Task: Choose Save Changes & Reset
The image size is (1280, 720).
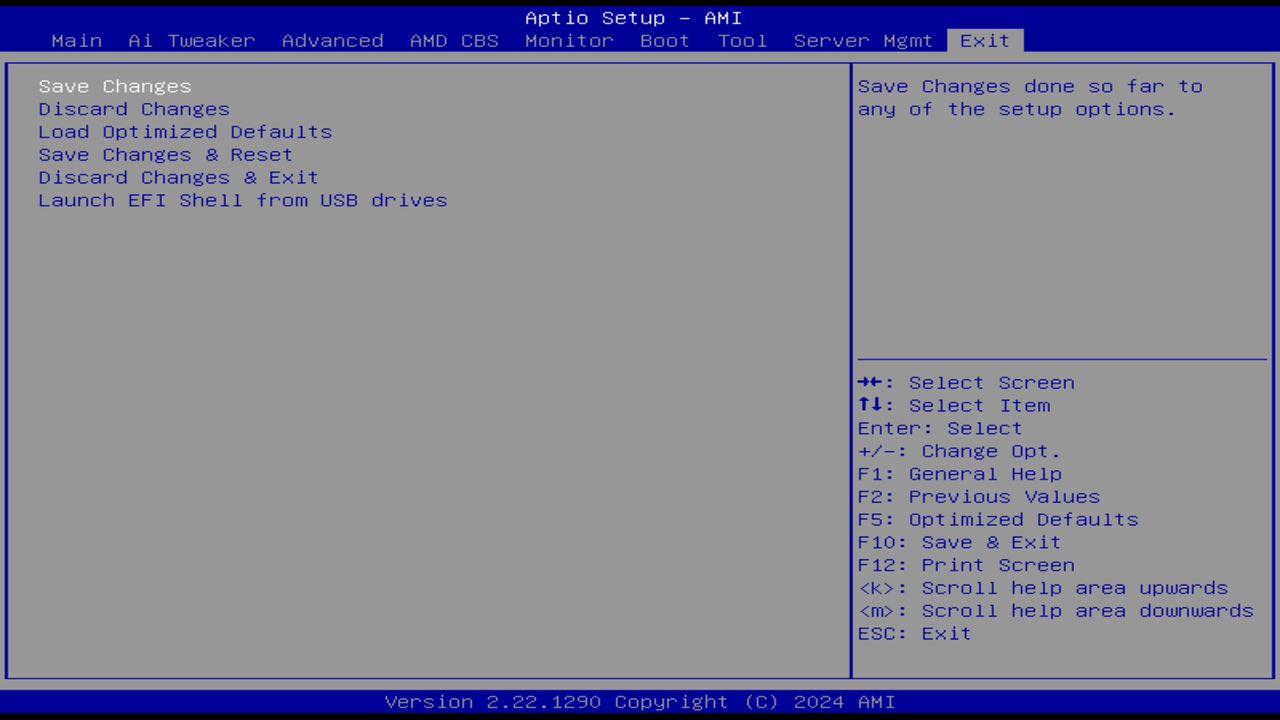Action: pyautogui.click(x=166, y=155)
